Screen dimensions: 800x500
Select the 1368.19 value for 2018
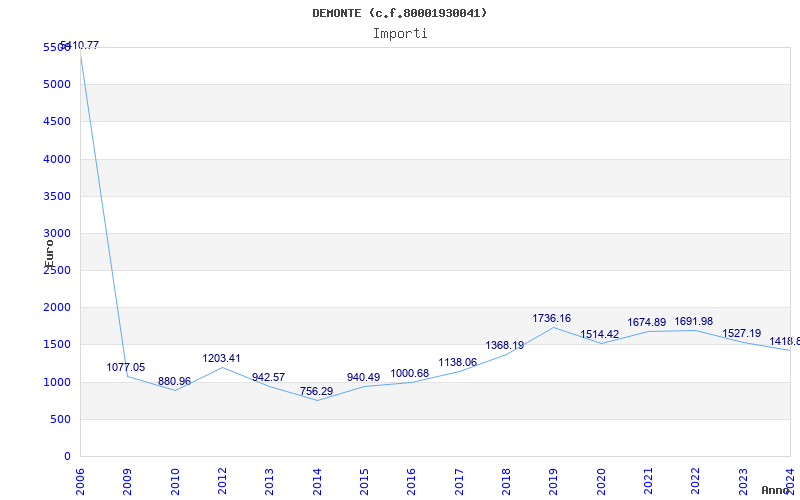[x=505, y=345]
